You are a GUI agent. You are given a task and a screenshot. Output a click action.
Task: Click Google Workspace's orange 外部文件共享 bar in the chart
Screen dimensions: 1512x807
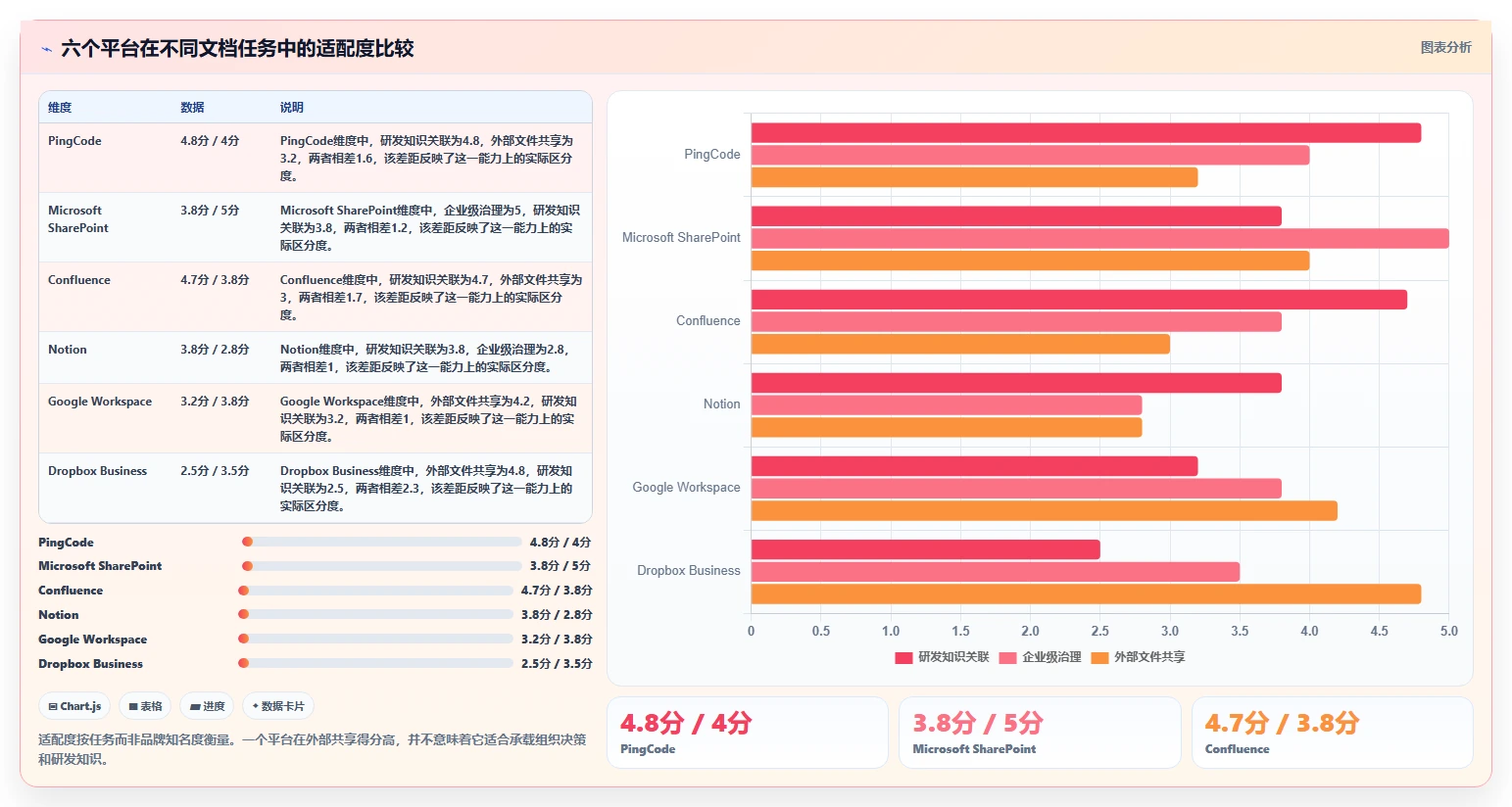(1044, 510)
